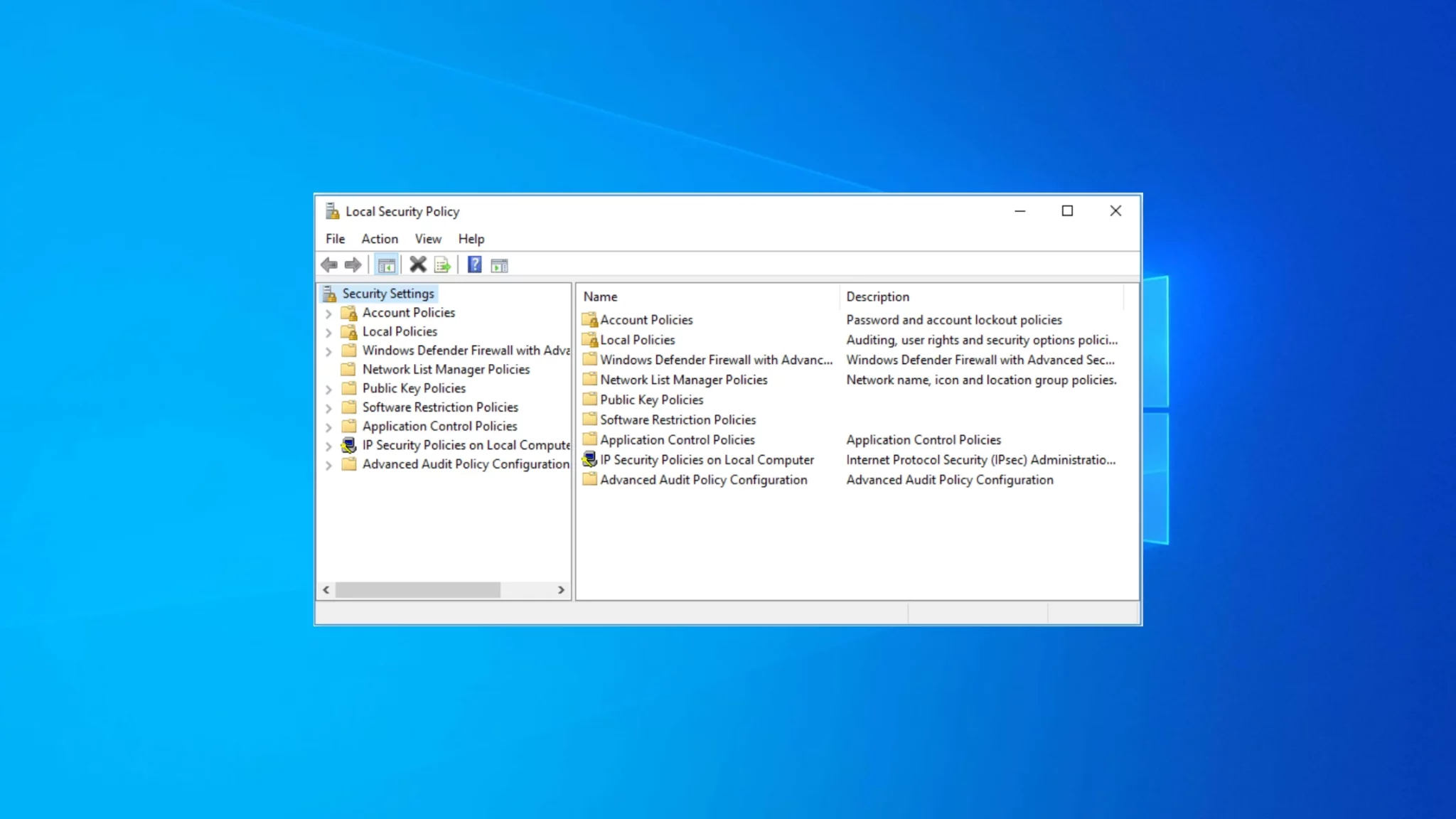1456x819 pixels.
Task: Click the Back arrow toolbar icon
Action: pos(328,265)
